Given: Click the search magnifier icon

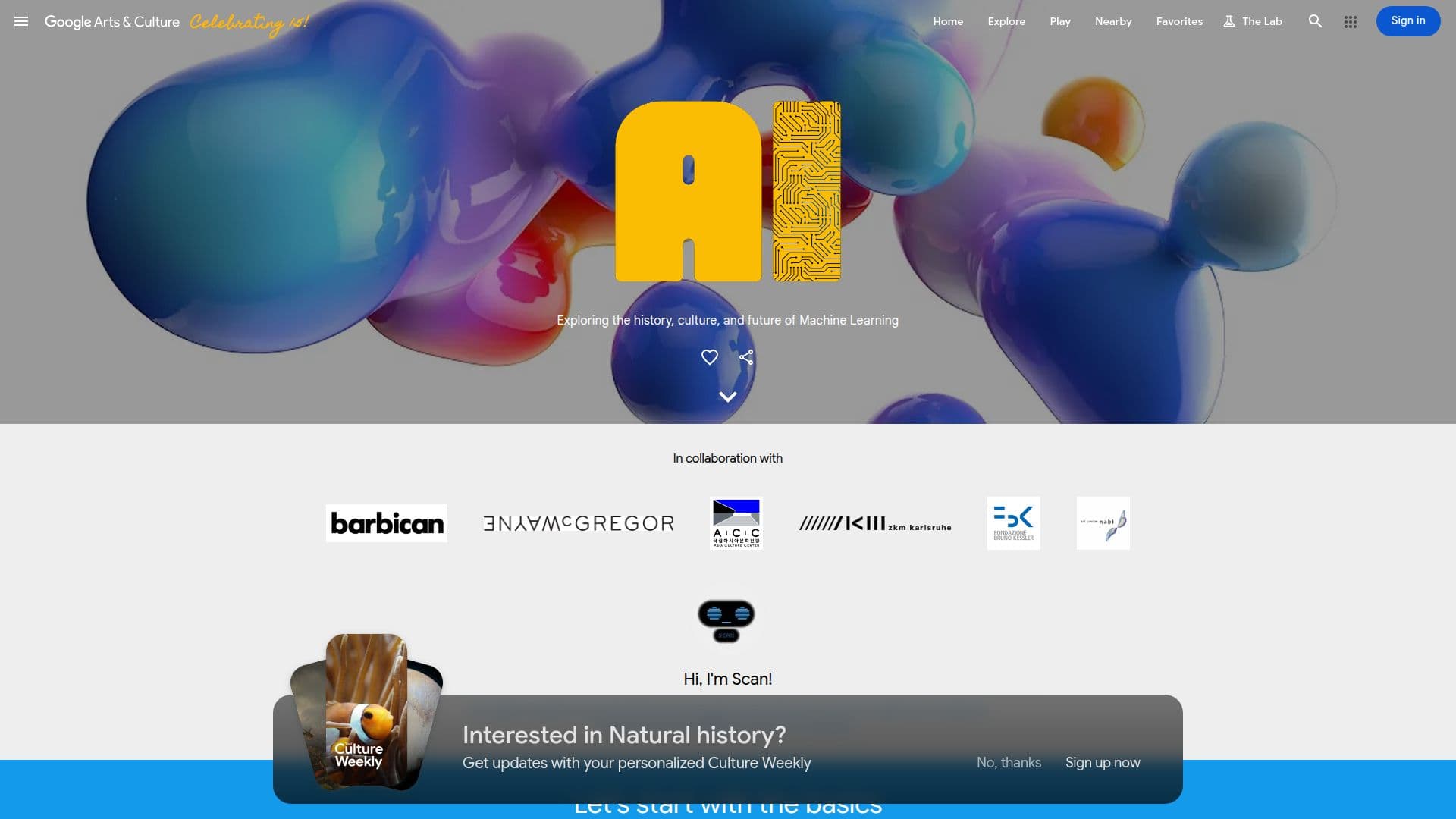Looking at the screenshot, I should tap(1315, 21).
